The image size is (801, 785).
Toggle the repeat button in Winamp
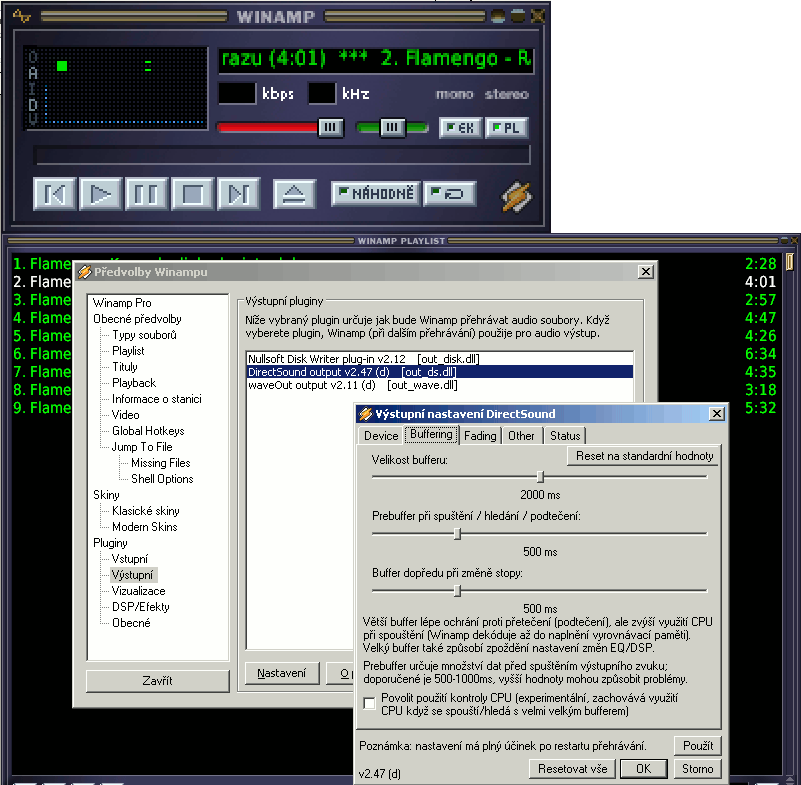450,194
